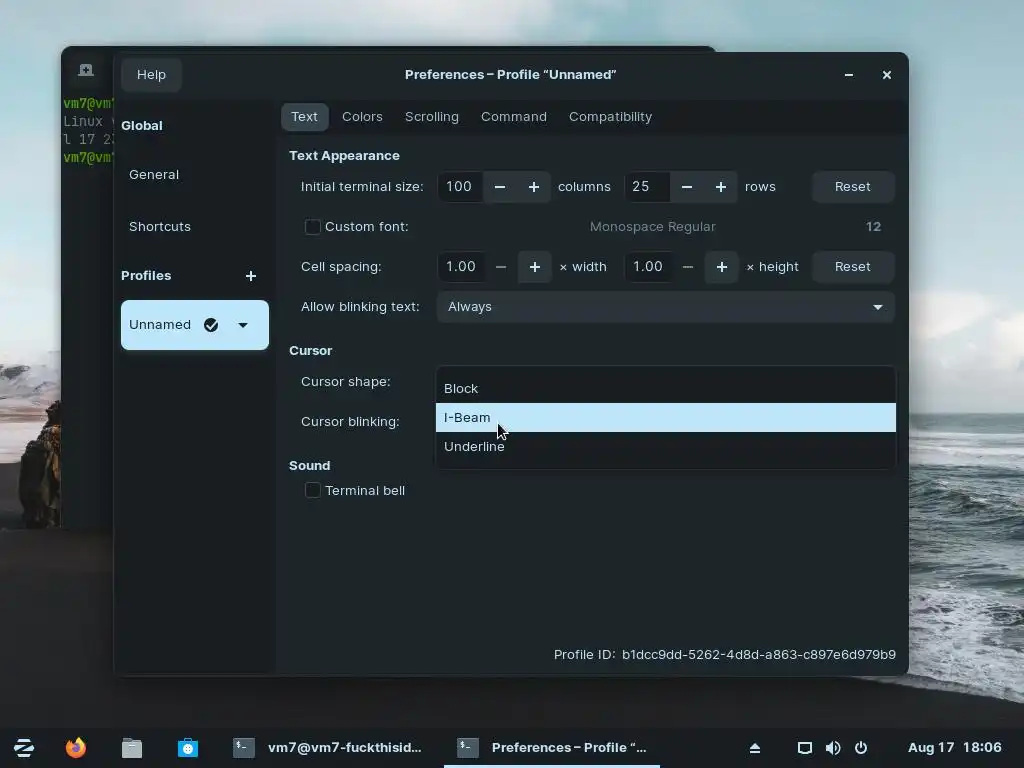Viewport: 1024px width, 768px height.
Task: Switch to the vm7 terminal taskbar entry
Action: click(328, 748)
